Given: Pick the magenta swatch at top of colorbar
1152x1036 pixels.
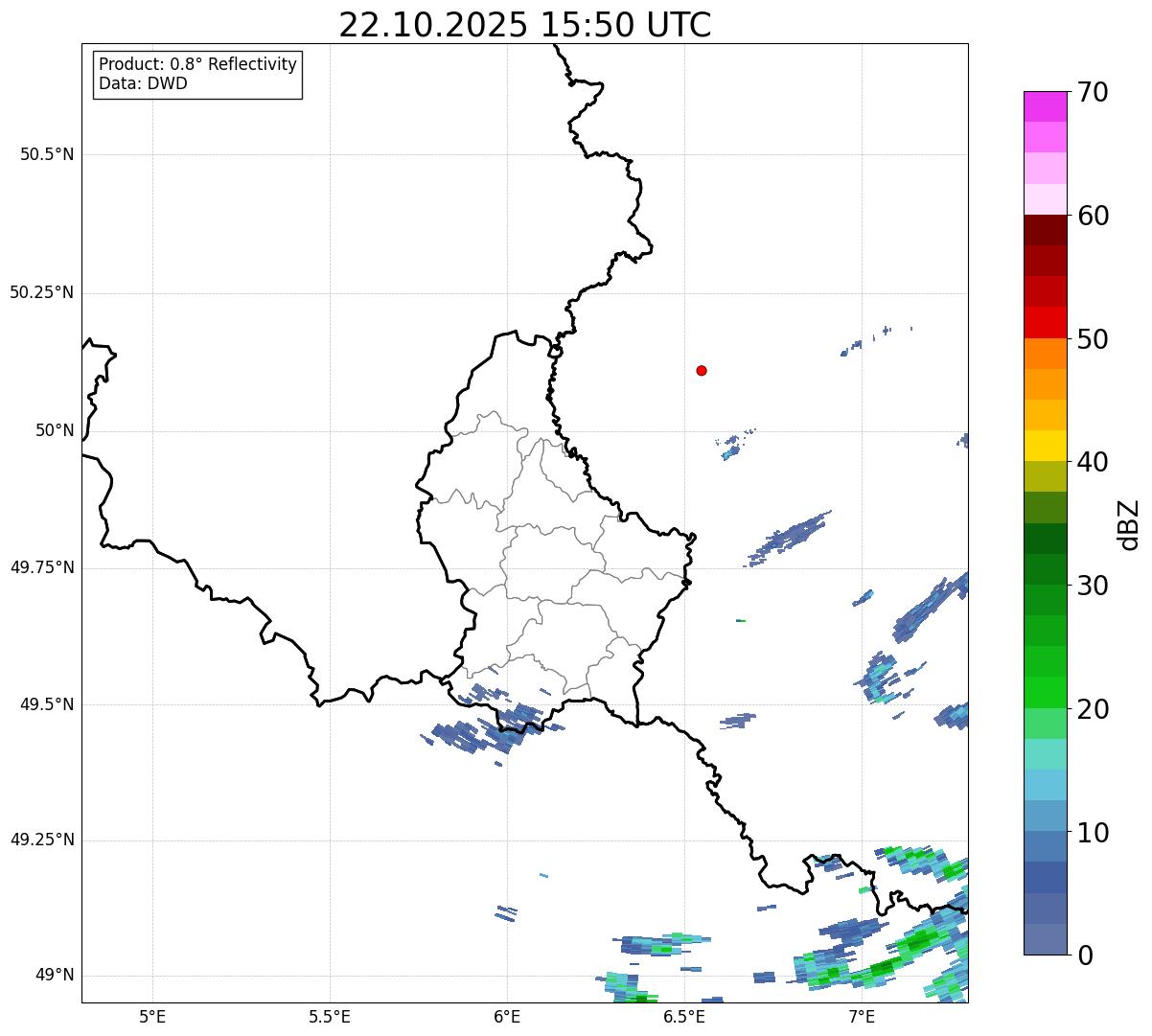Looking at the screenshot, I should coord(1045,106).
